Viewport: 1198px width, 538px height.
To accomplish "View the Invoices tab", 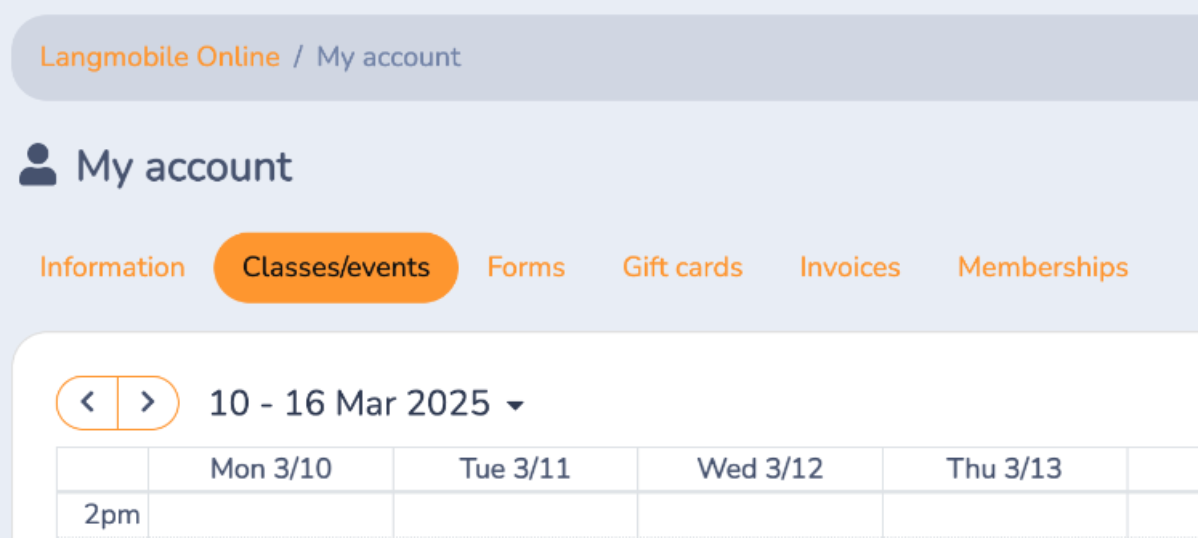I will 850,268.
